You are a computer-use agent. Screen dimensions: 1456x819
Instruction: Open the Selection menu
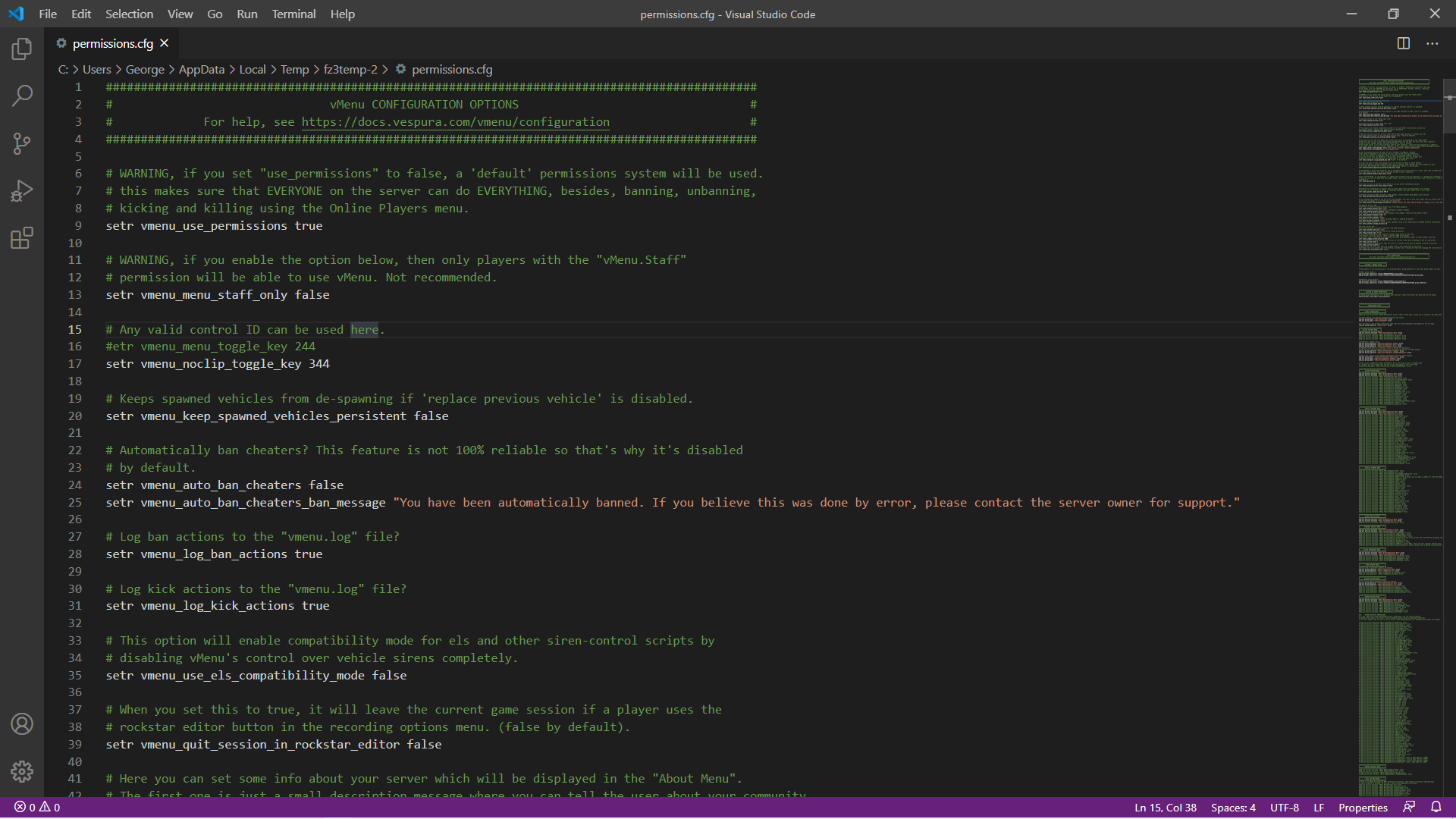pos(129,14)
